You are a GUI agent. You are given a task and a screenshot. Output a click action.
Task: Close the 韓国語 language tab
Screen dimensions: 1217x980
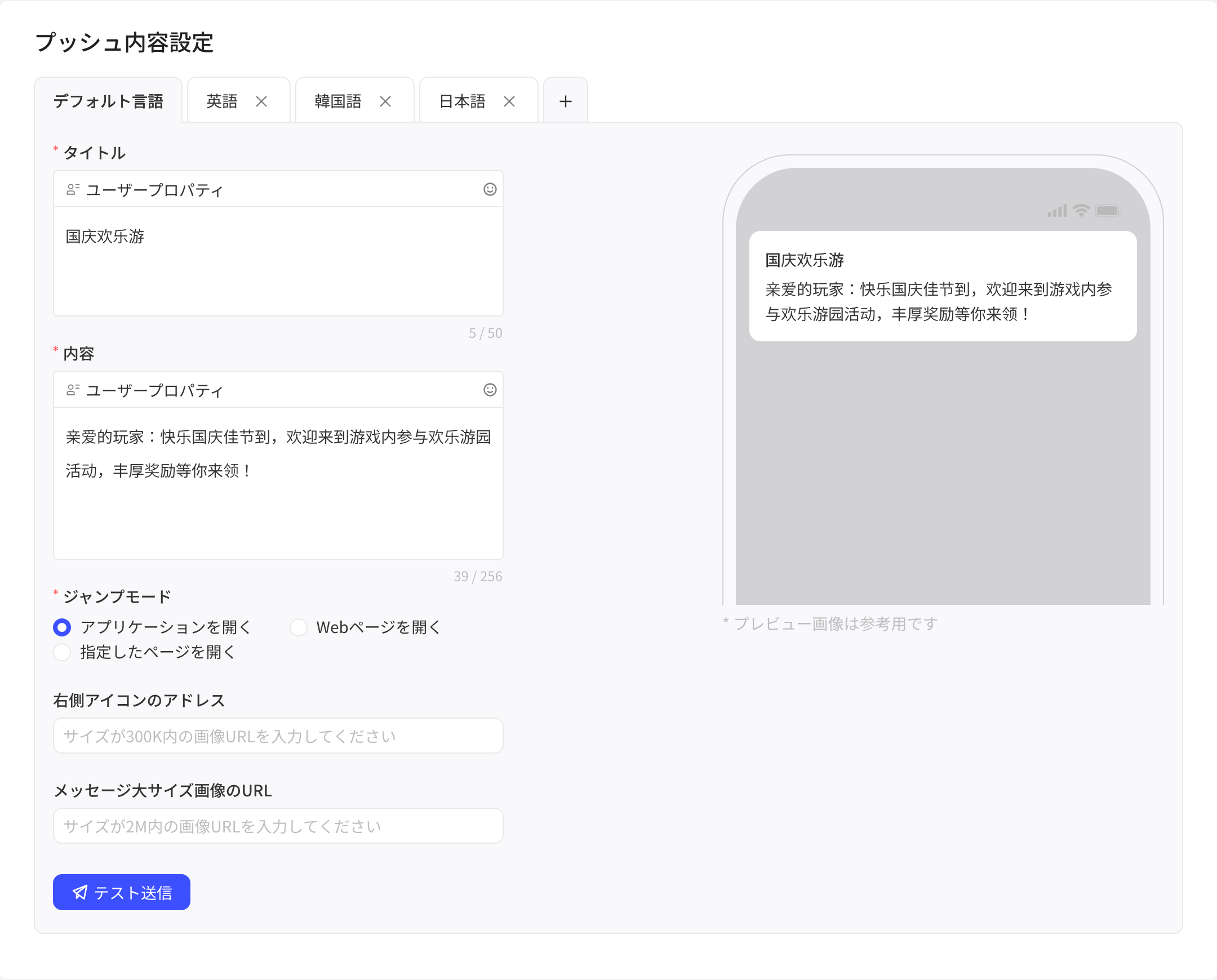click(385, 101)
